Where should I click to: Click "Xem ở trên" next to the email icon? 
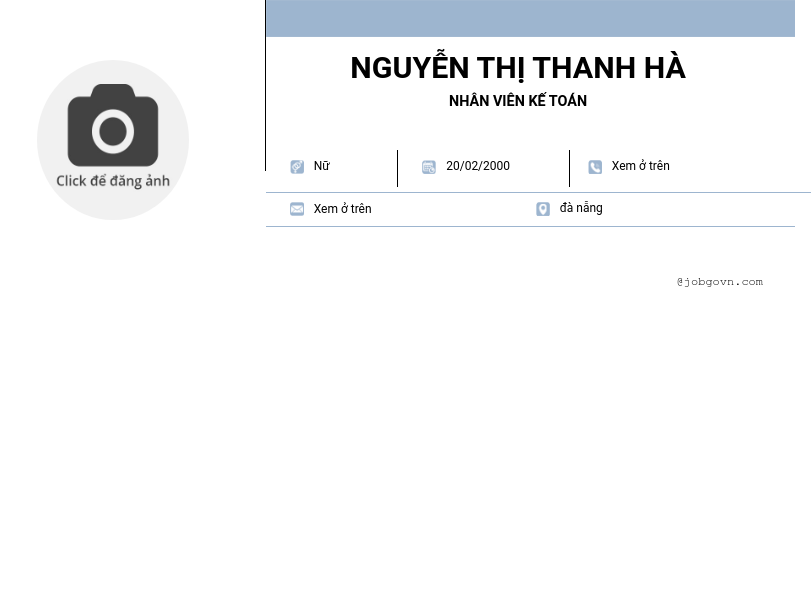[342, 209]
